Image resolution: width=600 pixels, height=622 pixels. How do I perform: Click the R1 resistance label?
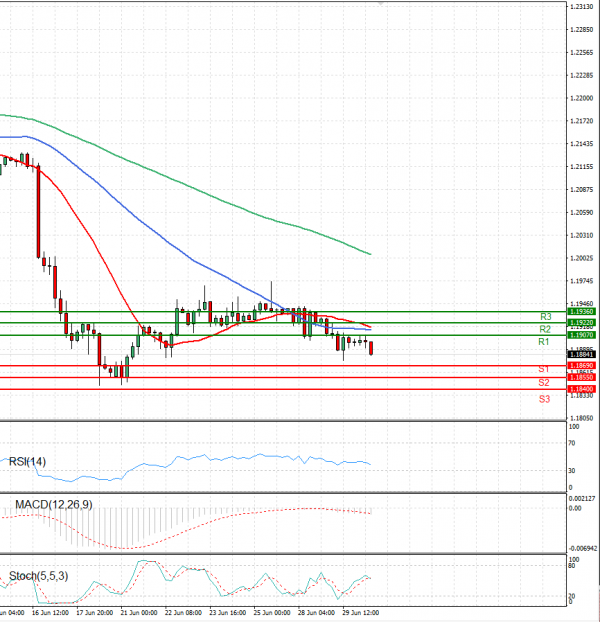(544, 342)
